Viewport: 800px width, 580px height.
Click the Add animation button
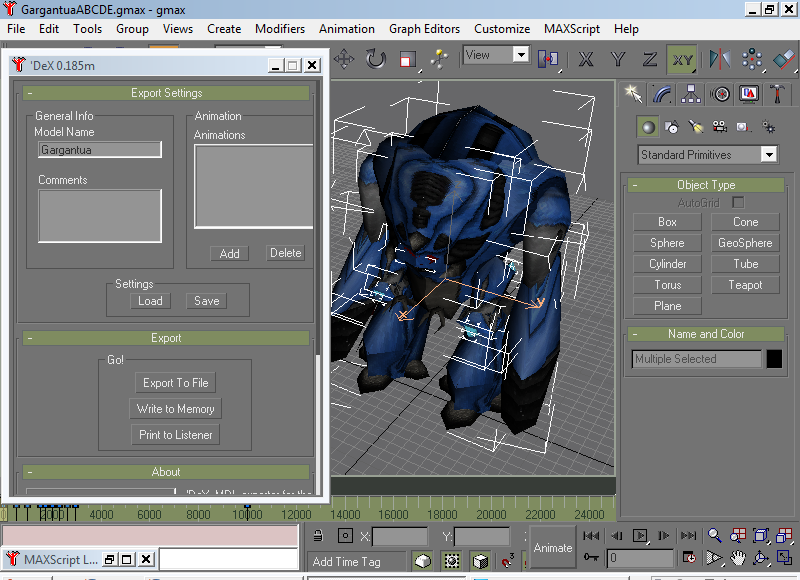pyautogui.click(x=230, y=254)
